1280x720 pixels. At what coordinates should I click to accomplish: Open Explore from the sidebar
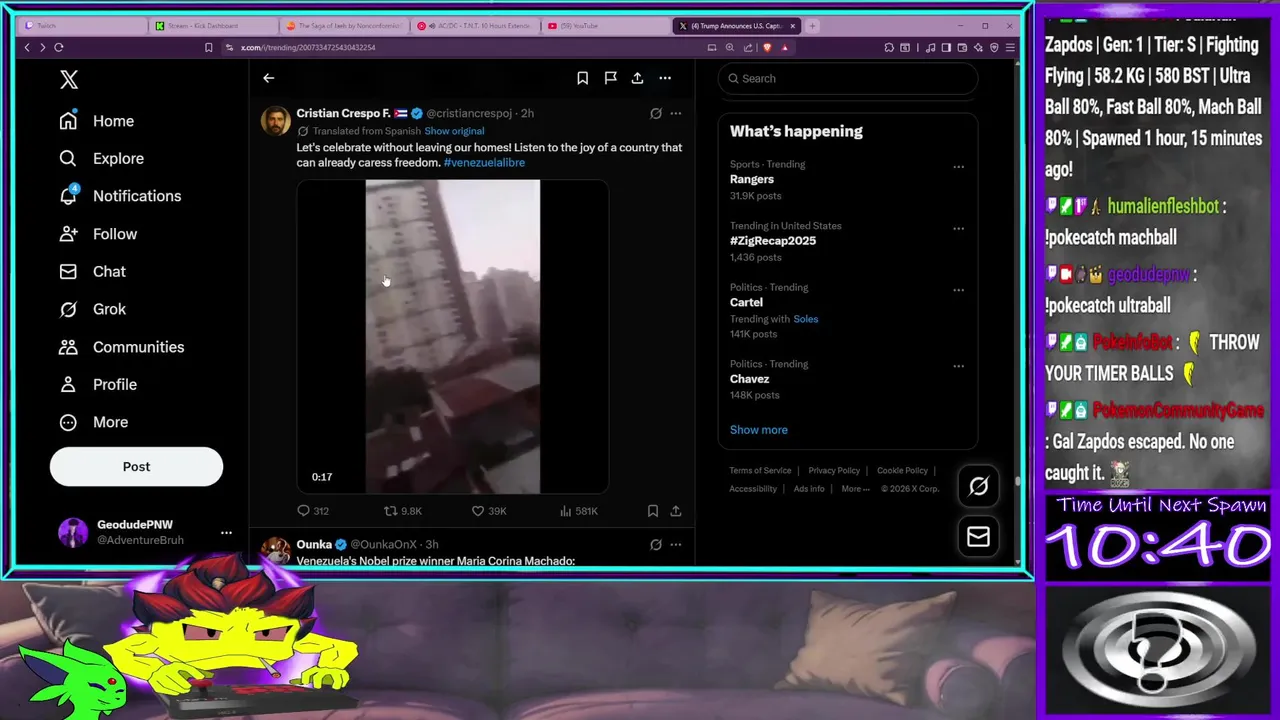[101, 158]
